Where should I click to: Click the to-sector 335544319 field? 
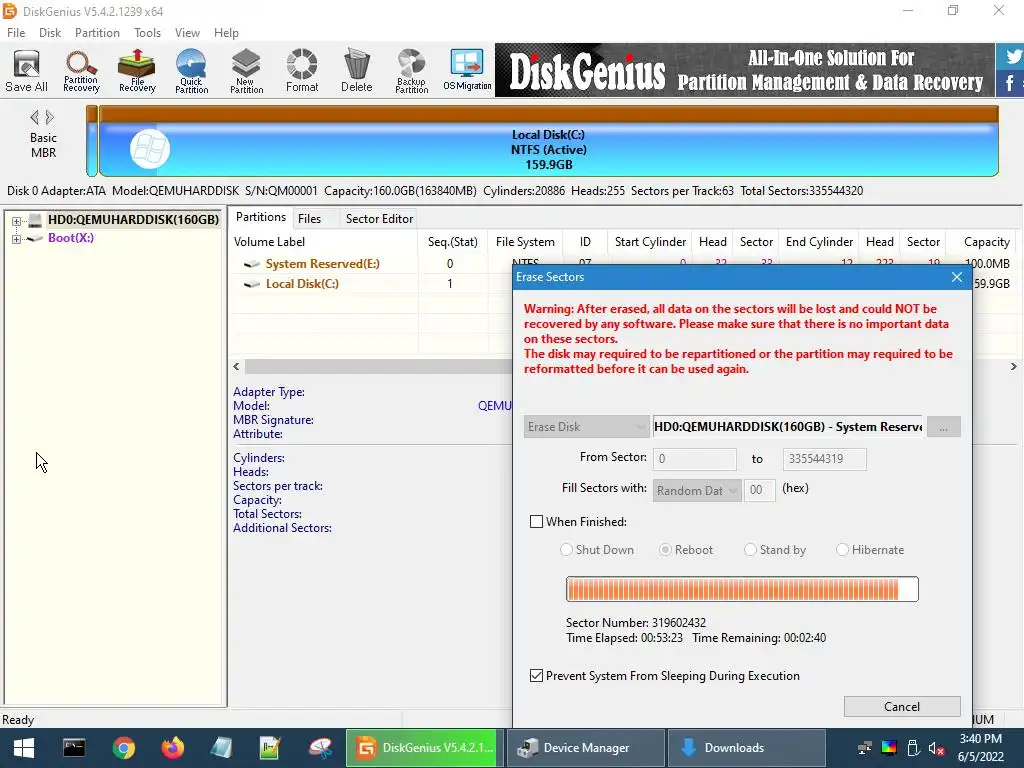tap(825, 458)
